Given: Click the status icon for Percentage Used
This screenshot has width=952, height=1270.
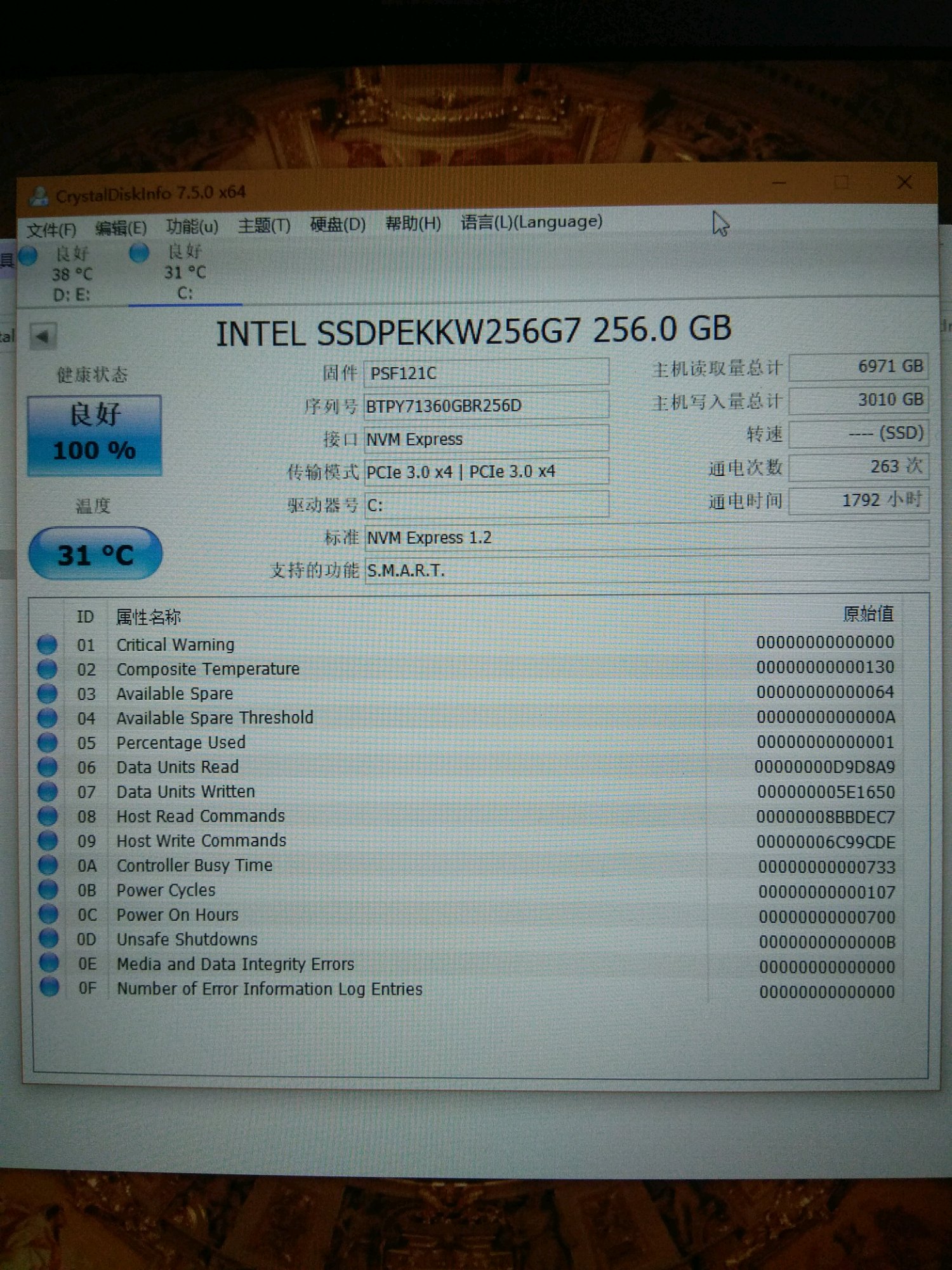Looking at the screenshot, I should (x=47, y=742).
